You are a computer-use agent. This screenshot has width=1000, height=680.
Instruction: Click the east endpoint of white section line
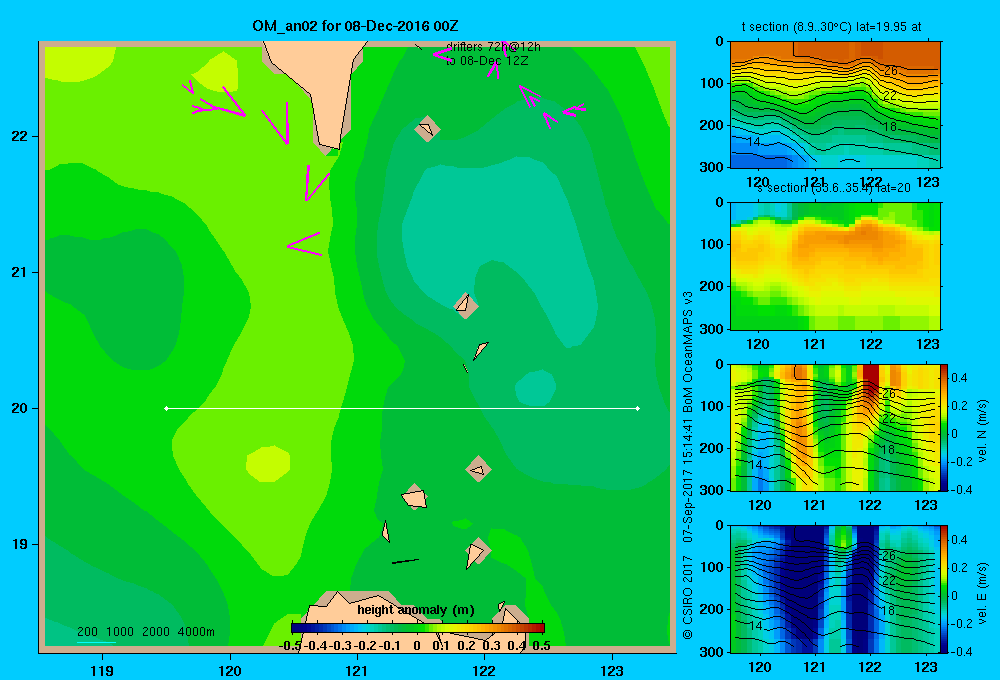[x=638, y=408]
